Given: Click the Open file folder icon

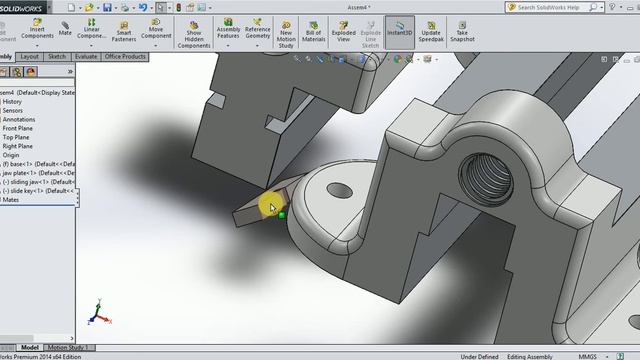Looking at the screenshot, I should (x=89, y=7).
